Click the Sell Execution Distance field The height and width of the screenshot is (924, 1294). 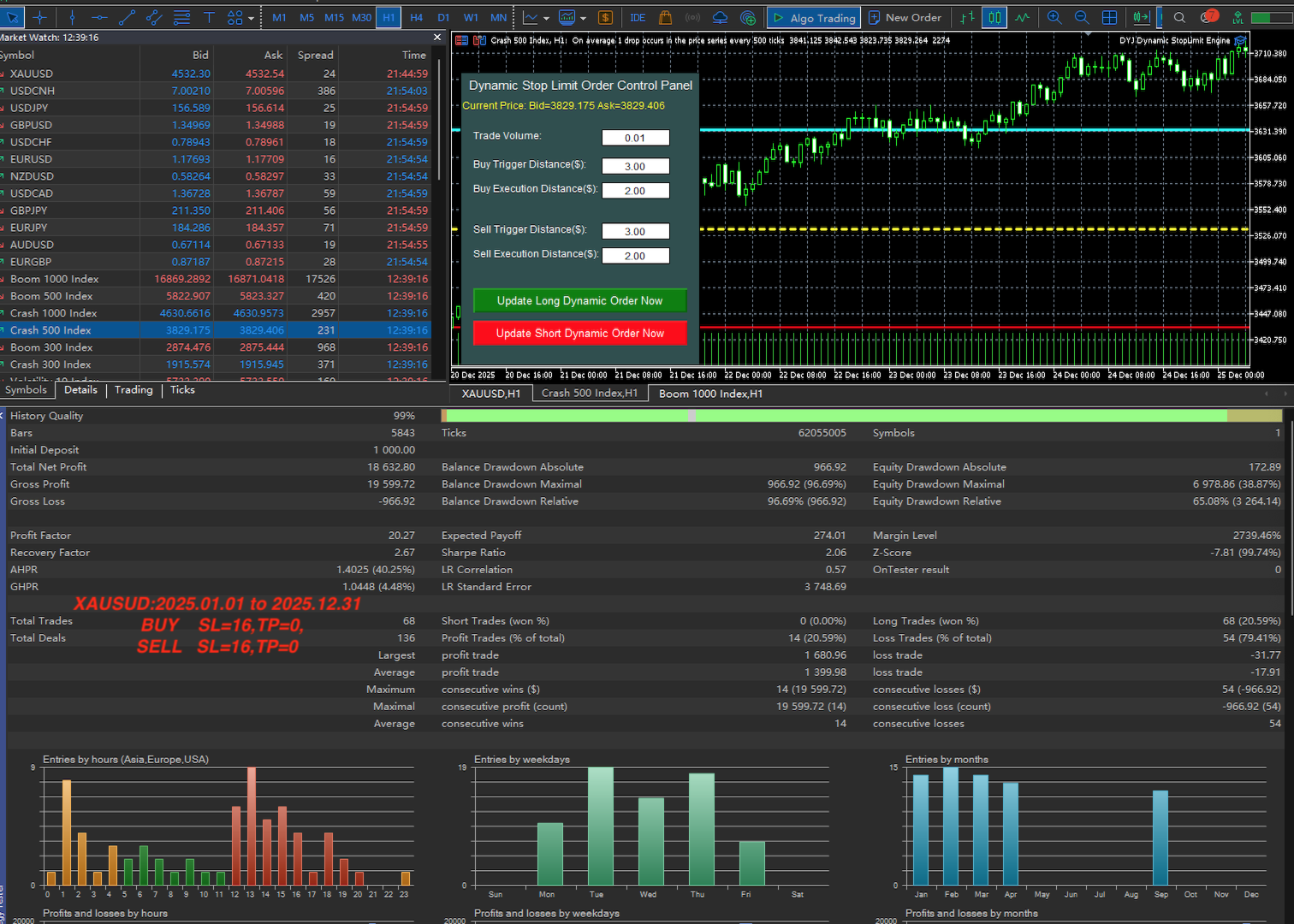[x=635, y=256]
